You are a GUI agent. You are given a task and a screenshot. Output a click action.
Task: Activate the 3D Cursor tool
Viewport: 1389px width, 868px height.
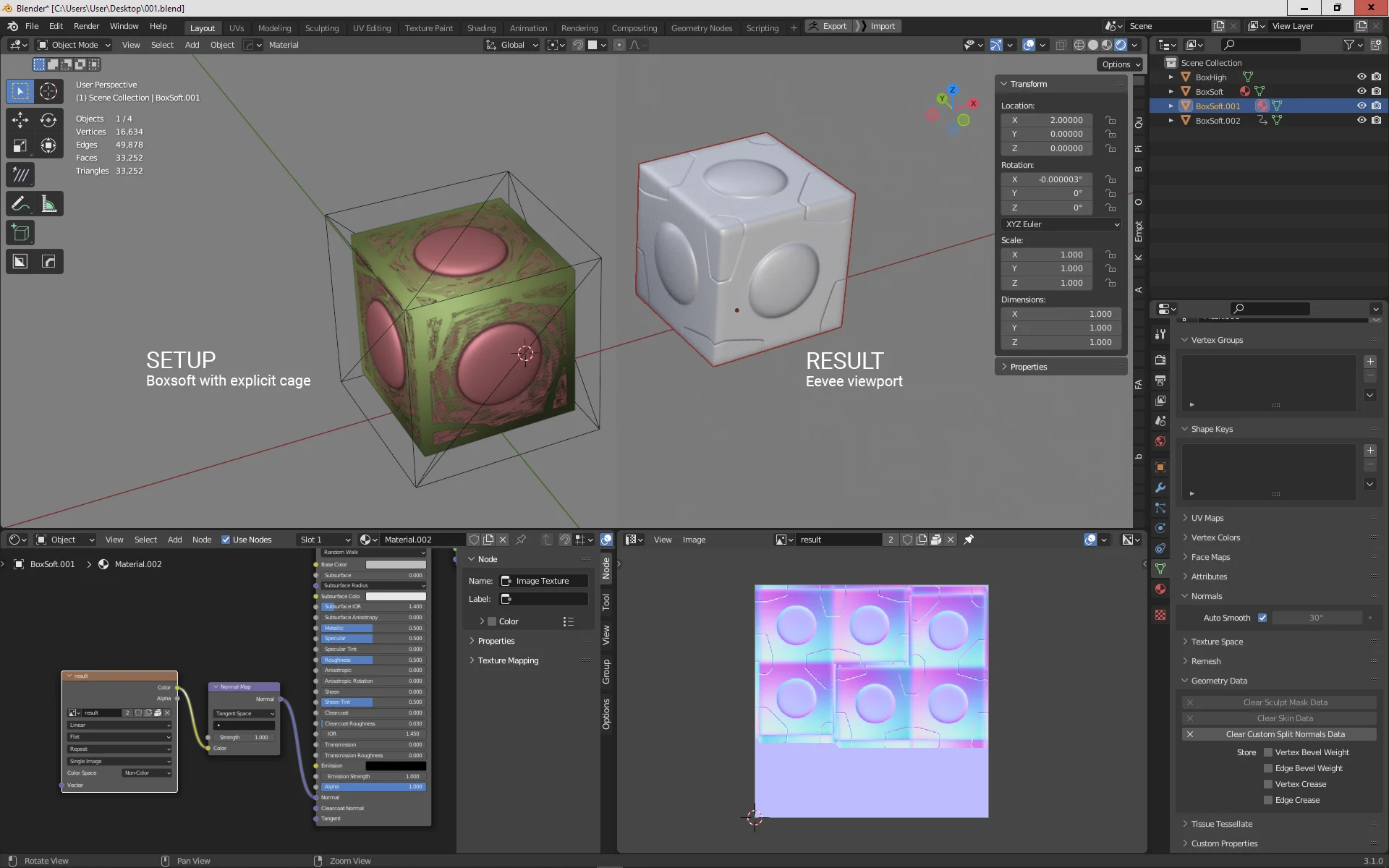(x=48, y=91)
